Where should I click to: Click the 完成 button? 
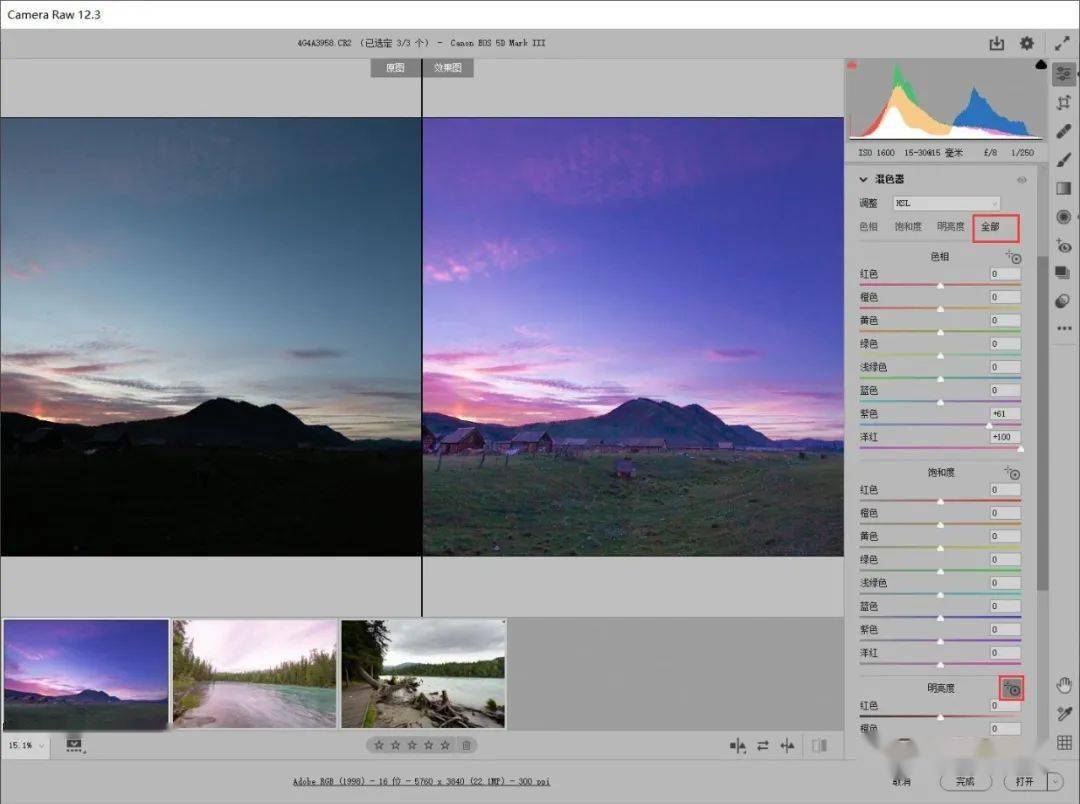click(965, 781)
